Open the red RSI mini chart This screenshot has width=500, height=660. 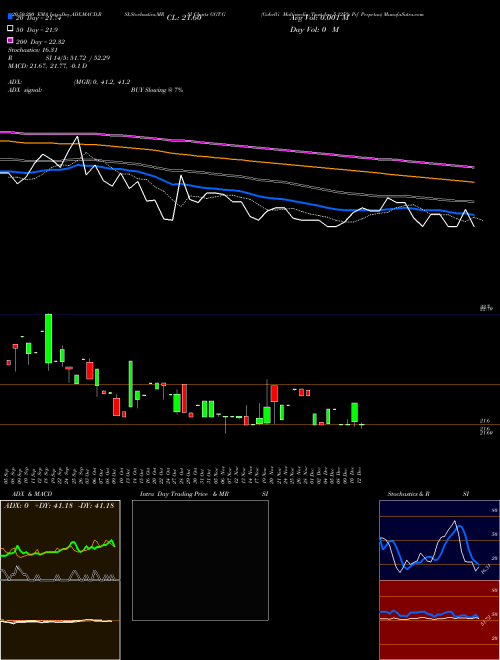coord(439,620)
